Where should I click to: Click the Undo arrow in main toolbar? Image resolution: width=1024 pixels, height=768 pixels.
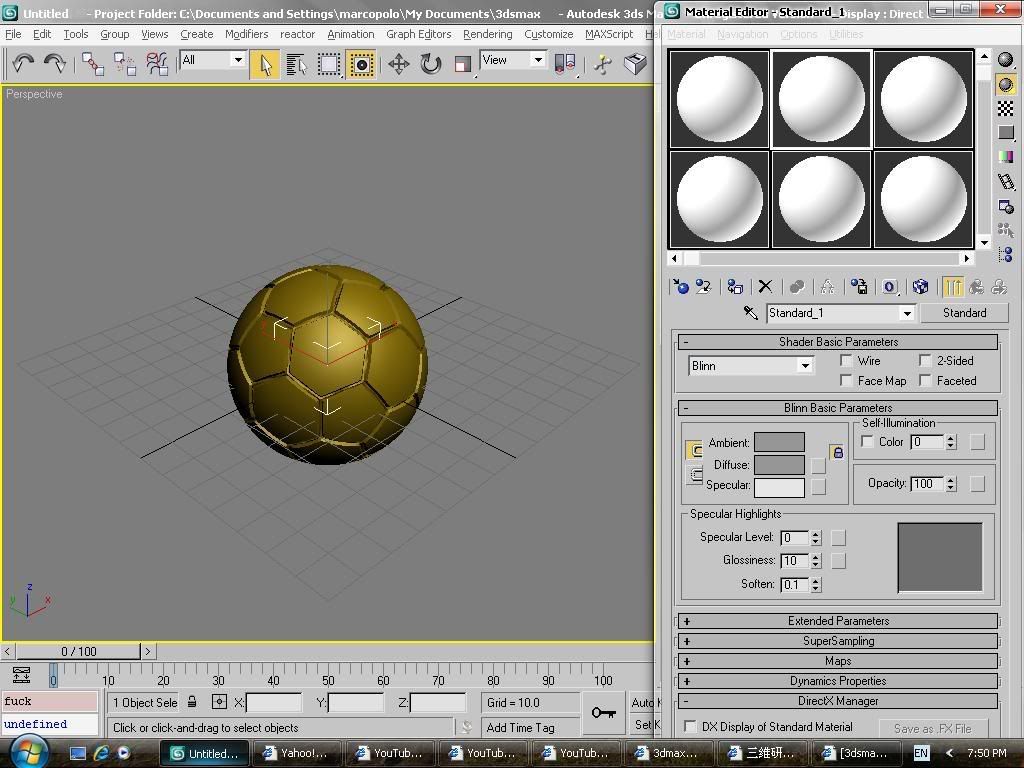point(22,64)
